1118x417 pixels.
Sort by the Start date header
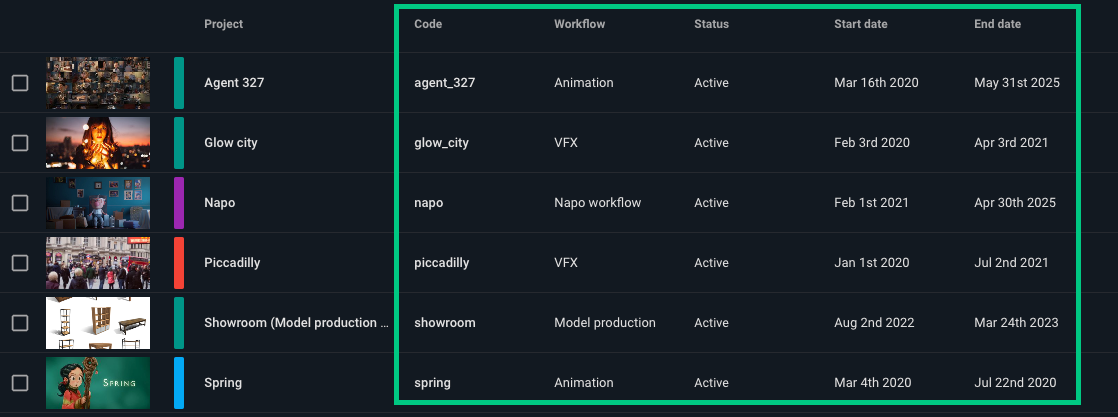[x=861, y=24]
